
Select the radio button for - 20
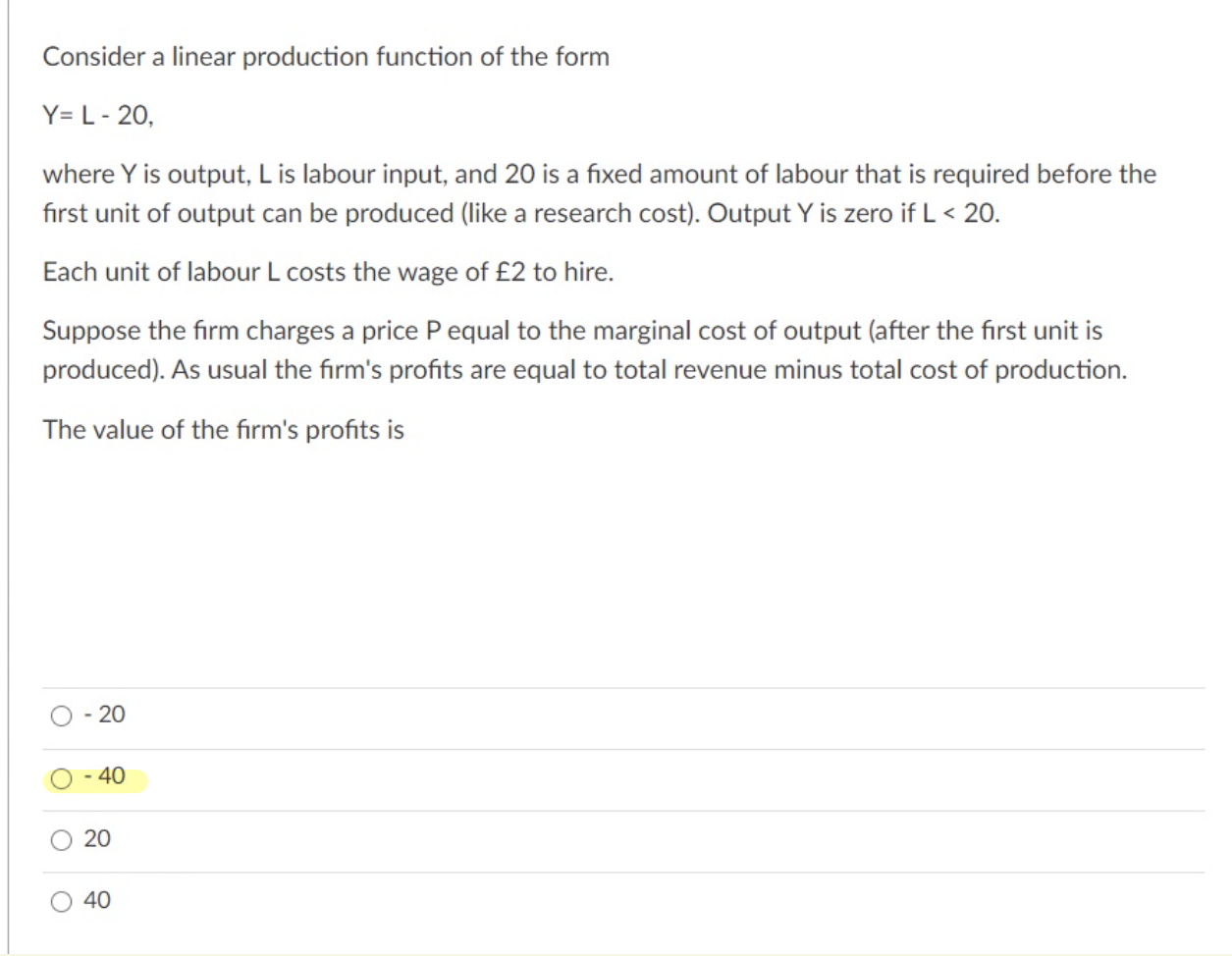(61, 717)
